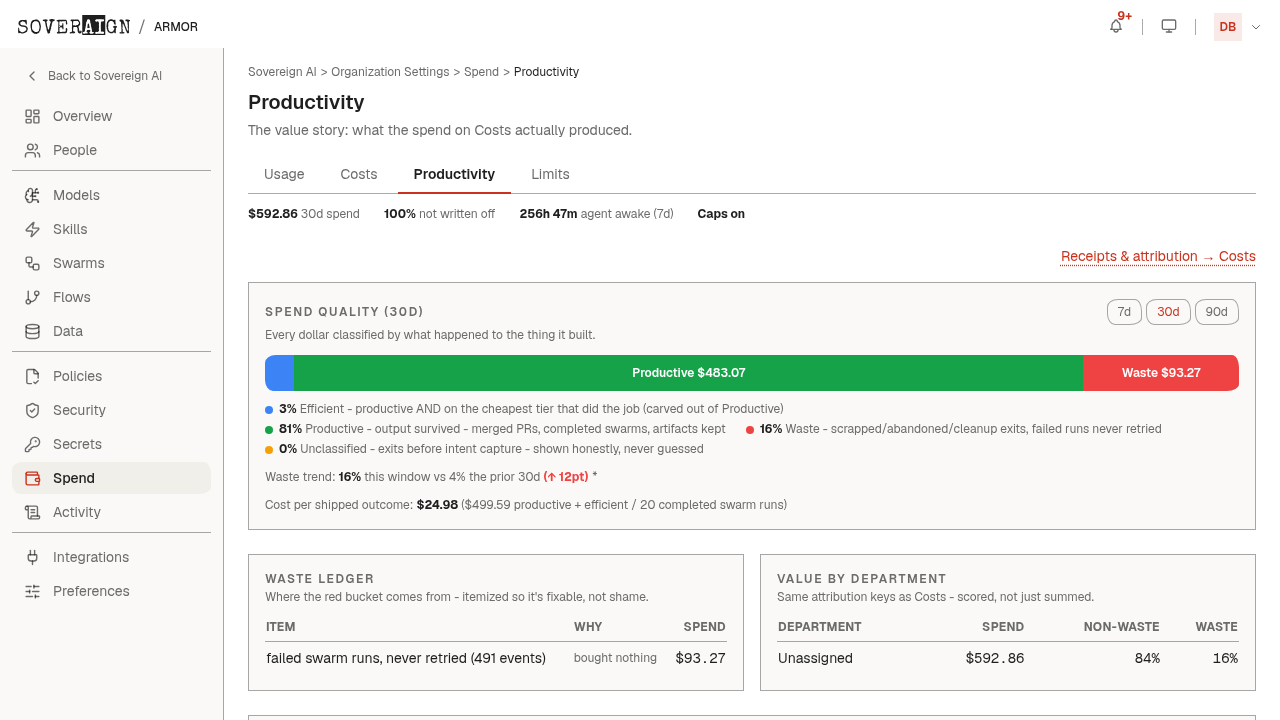Switch to the Usage tab

284,174
